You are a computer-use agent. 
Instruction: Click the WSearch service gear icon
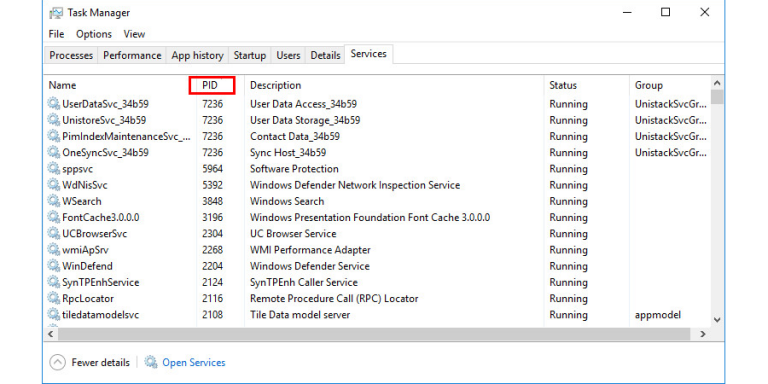tap(53, 201)
